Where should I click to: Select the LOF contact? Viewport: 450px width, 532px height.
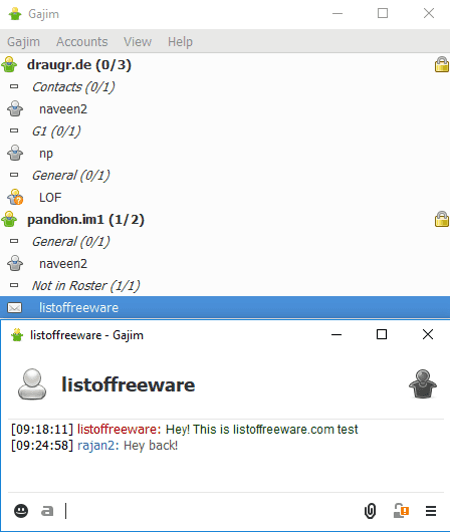[225, 197]
